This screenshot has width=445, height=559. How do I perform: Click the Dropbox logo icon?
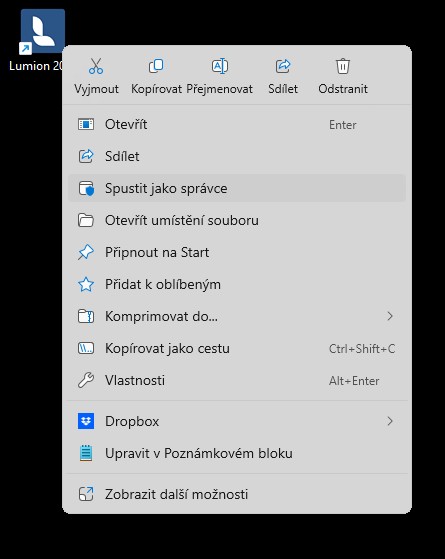[x=86, y=421]
